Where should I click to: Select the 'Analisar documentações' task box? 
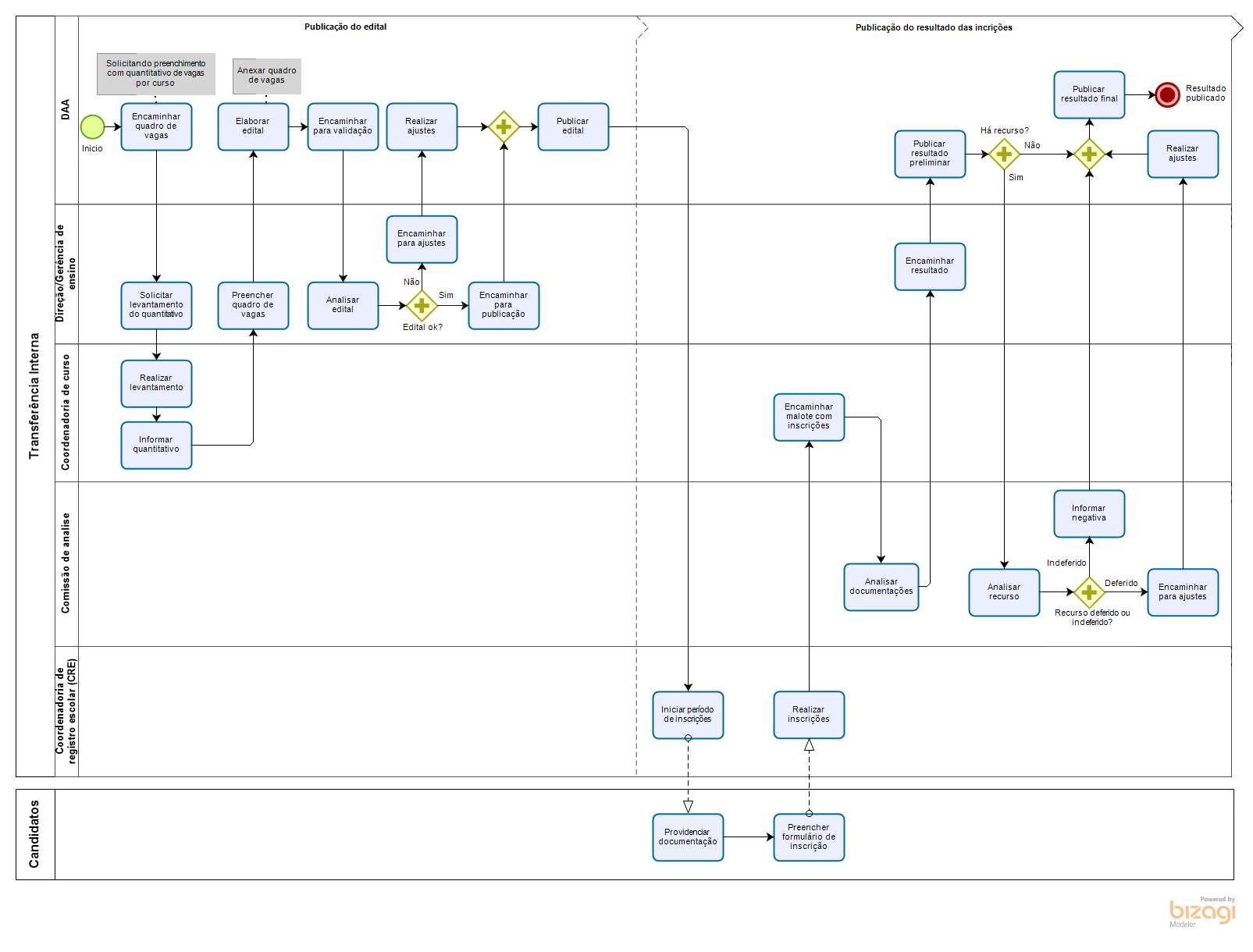click(x=881, y=587)
